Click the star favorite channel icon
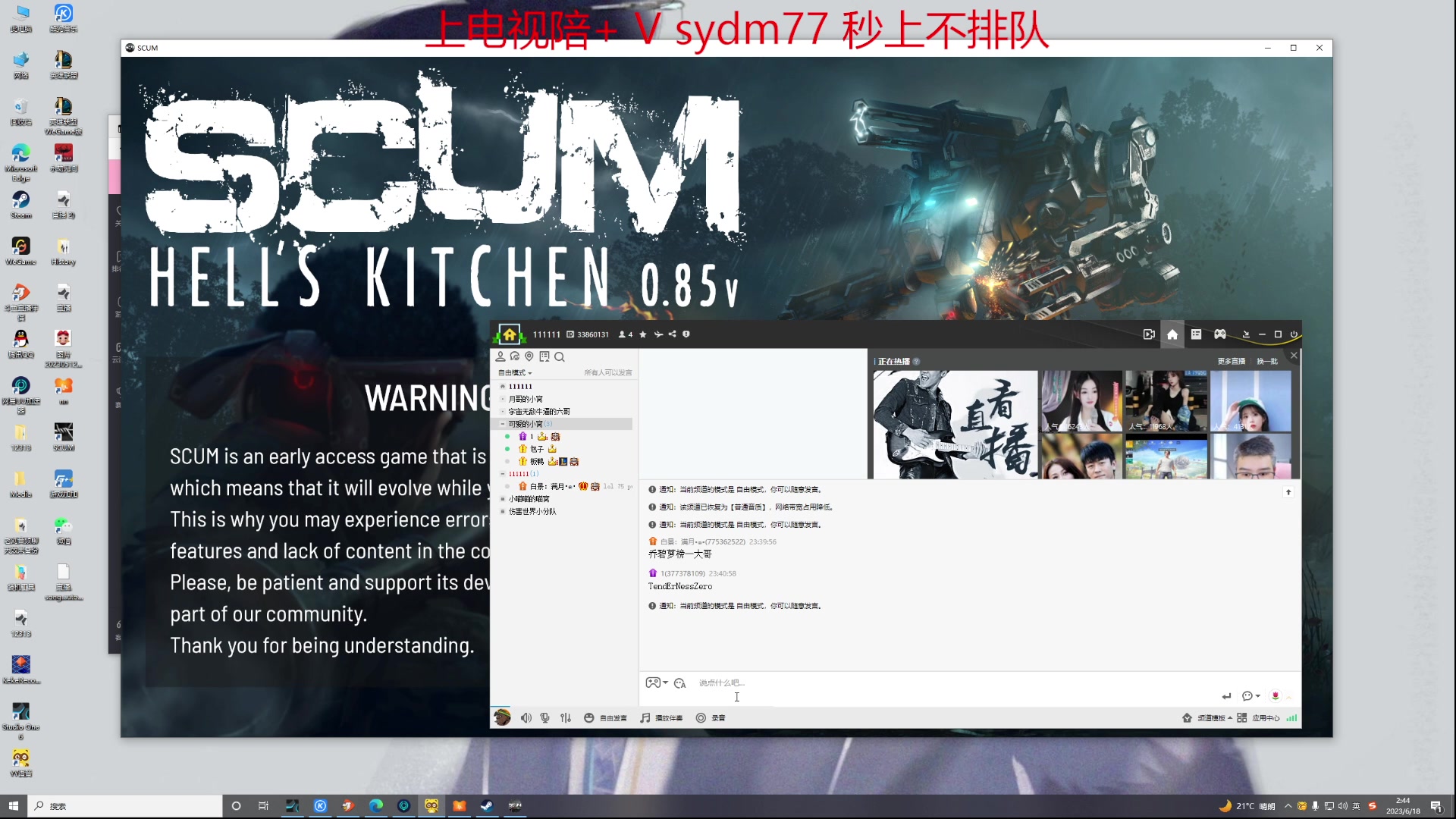 tap(643, 334)
